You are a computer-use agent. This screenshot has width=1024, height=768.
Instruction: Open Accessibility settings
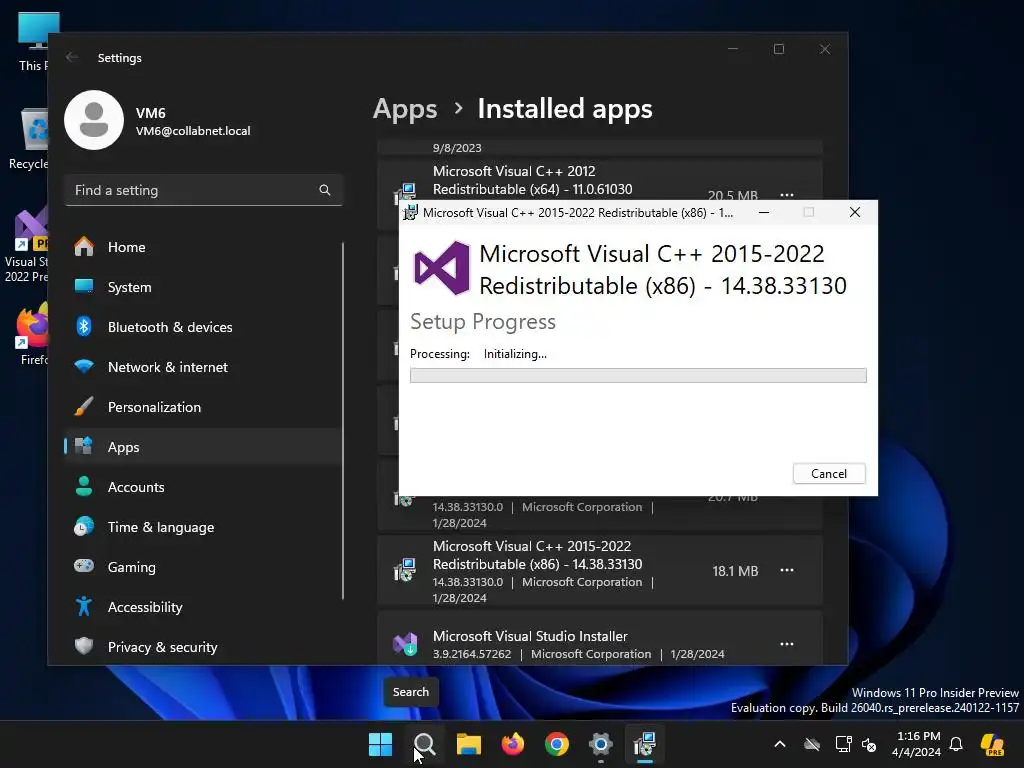click(202, 607)
